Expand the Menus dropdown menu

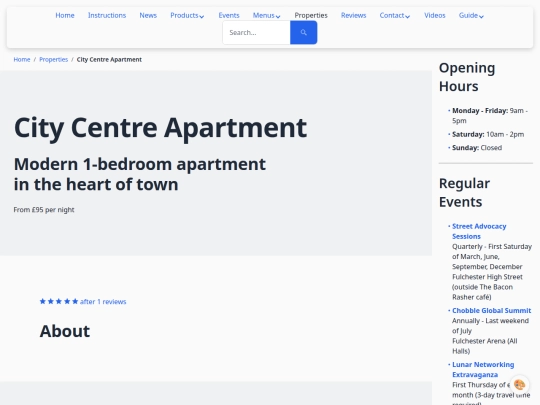(266, 15)
